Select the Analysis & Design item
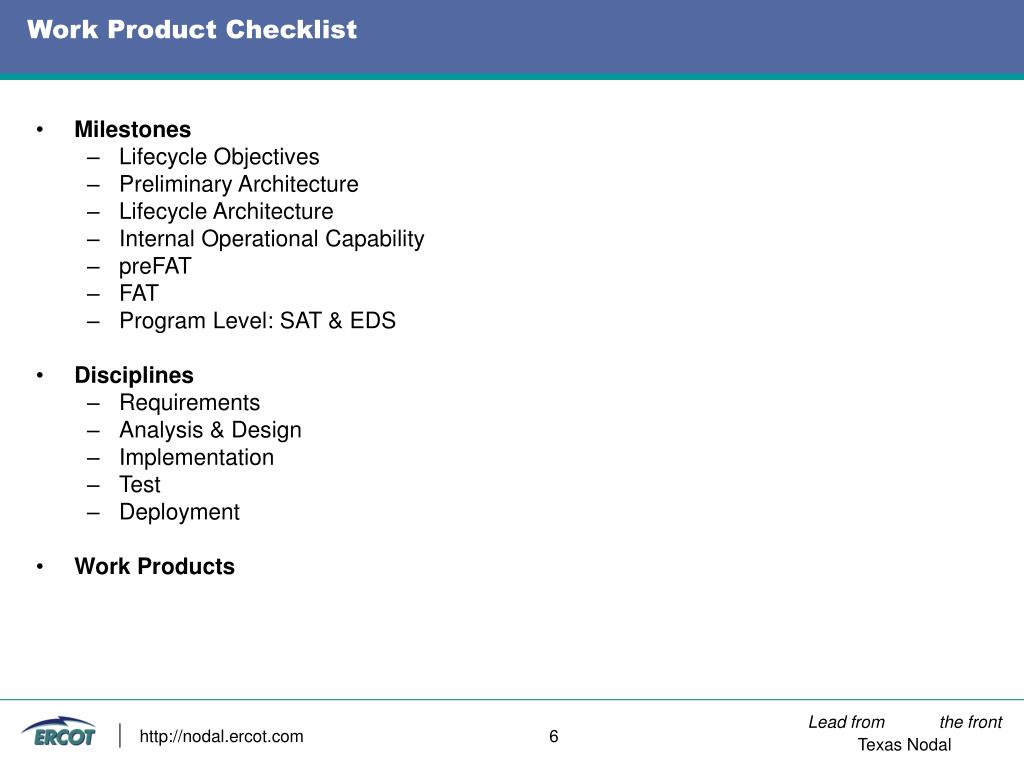Viewport: 1024px width, 768px height. point(210,430)
